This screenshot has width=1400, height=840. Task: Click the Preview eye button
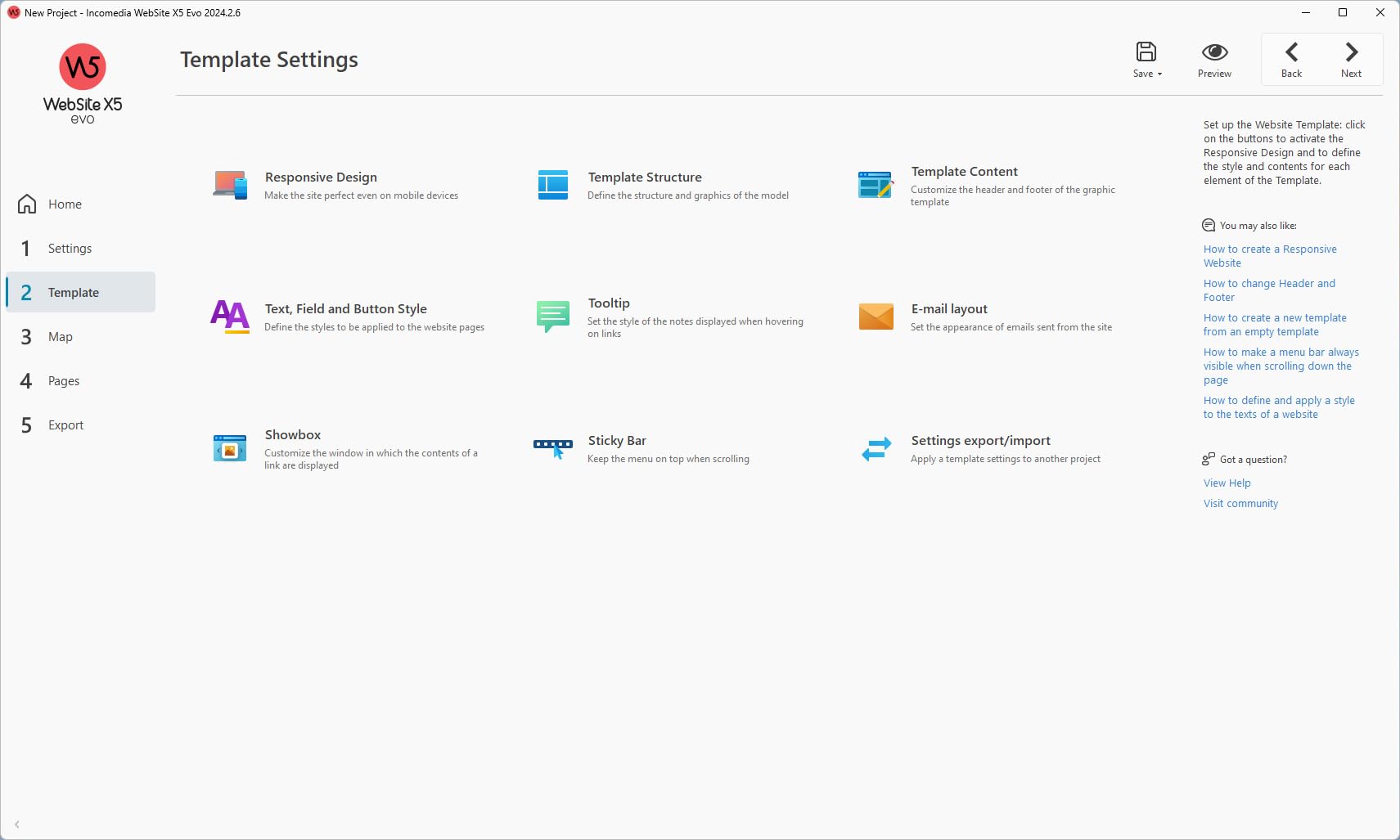click(1214, 60)
